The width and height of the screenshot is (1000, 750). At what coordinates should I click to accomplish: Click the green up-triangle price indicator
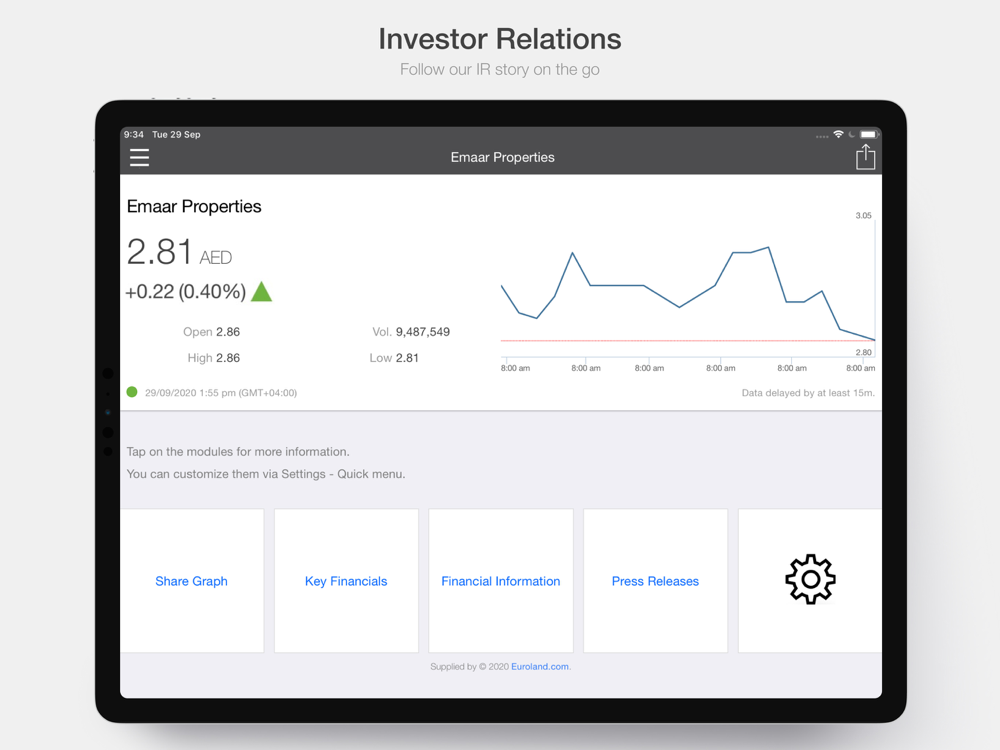[x=261, y=291]
